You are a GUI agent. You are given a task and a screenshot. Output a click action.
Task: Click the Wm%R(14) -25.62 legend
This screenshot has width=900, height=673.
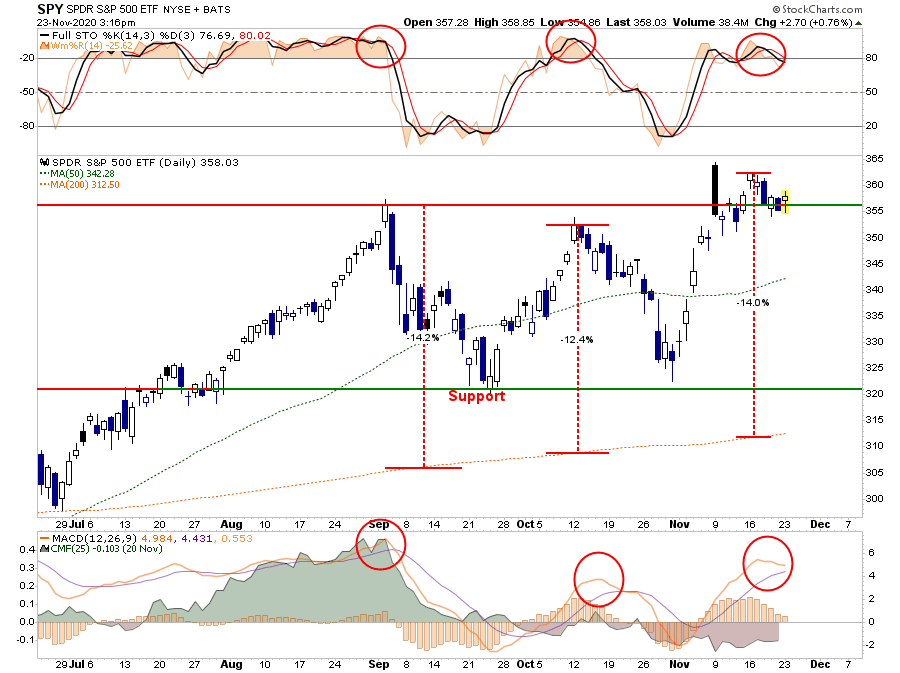[x=86, y=46]
